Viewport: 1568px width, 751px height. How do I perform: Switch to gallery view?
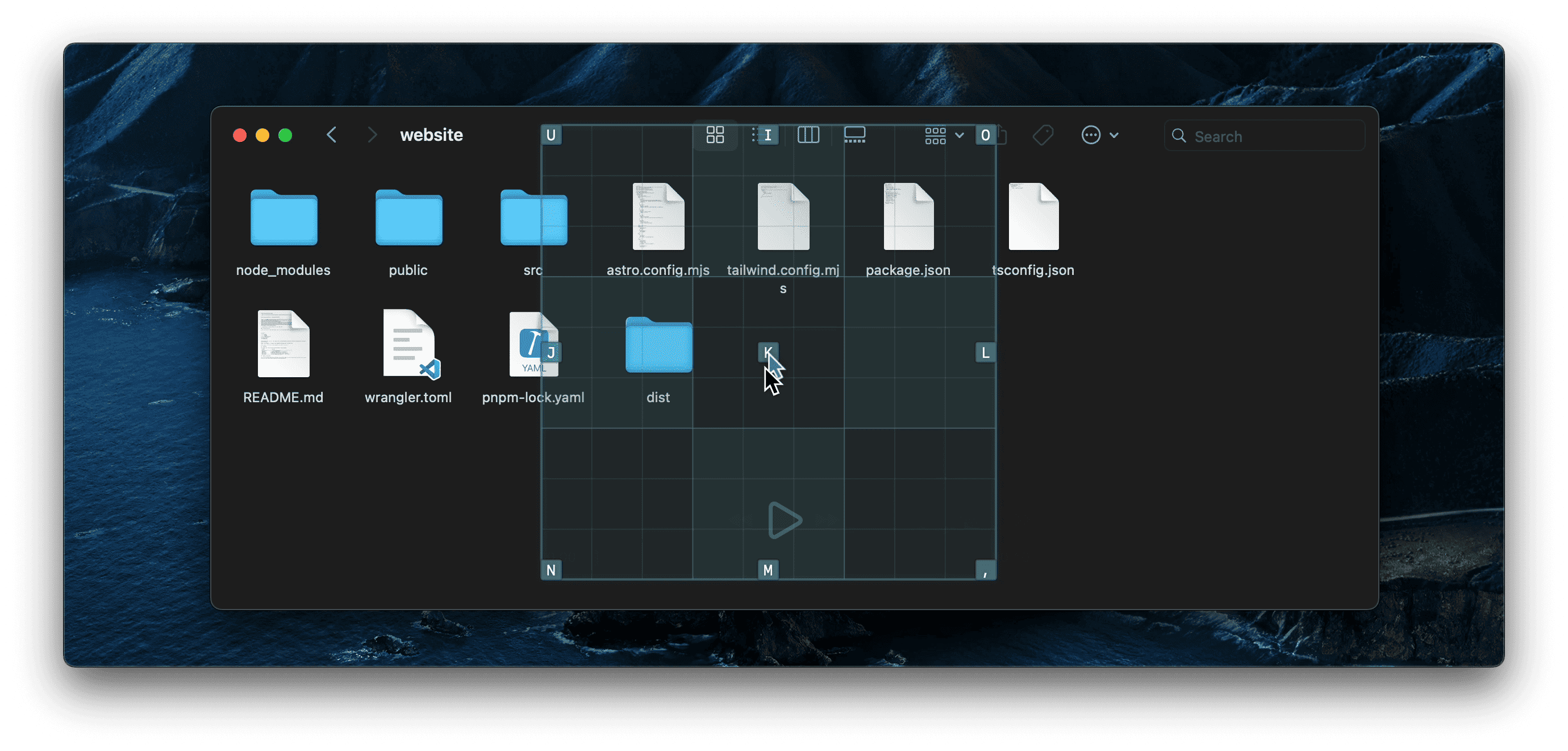pyautogui.click(x=854, y=135)
